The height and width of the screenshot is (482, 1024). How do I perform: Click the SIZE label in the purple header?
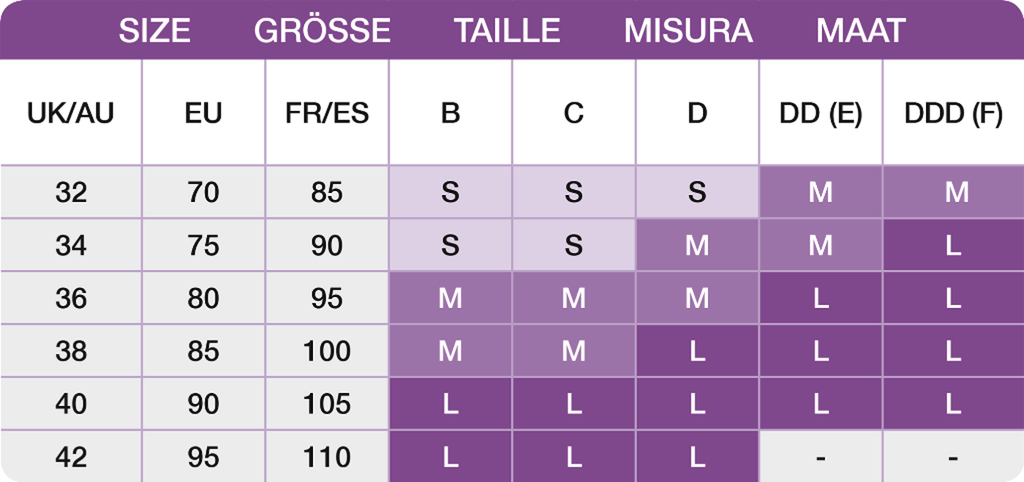[155, 31]
